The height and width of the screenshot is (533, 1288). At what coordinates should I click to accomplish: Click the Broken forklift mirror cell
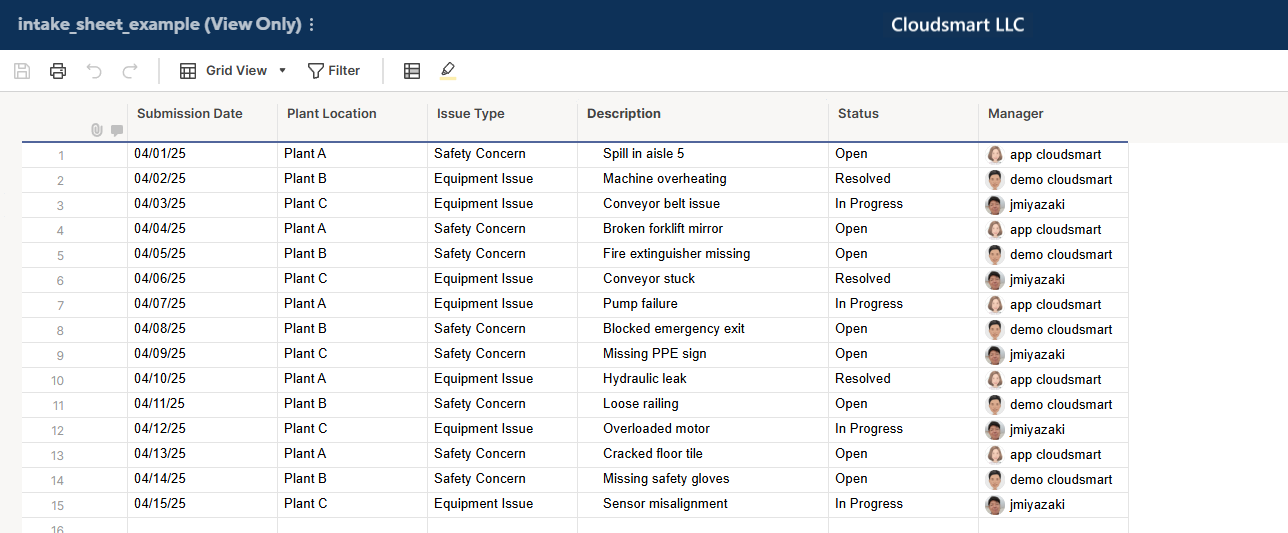click(x=703, y=229)
